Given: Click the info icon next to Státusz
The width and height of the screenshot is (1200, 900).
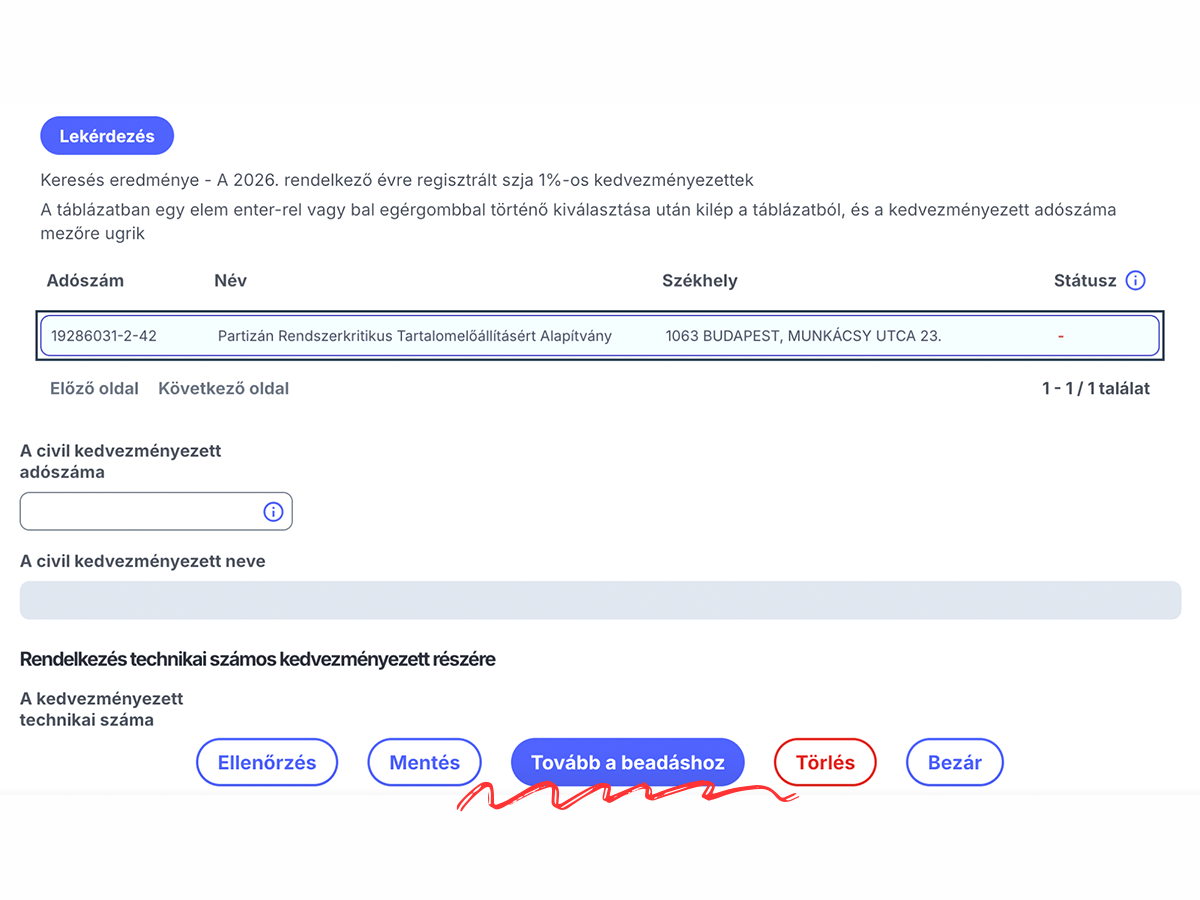Looking at the screenshot, I should coord(1135,281).
